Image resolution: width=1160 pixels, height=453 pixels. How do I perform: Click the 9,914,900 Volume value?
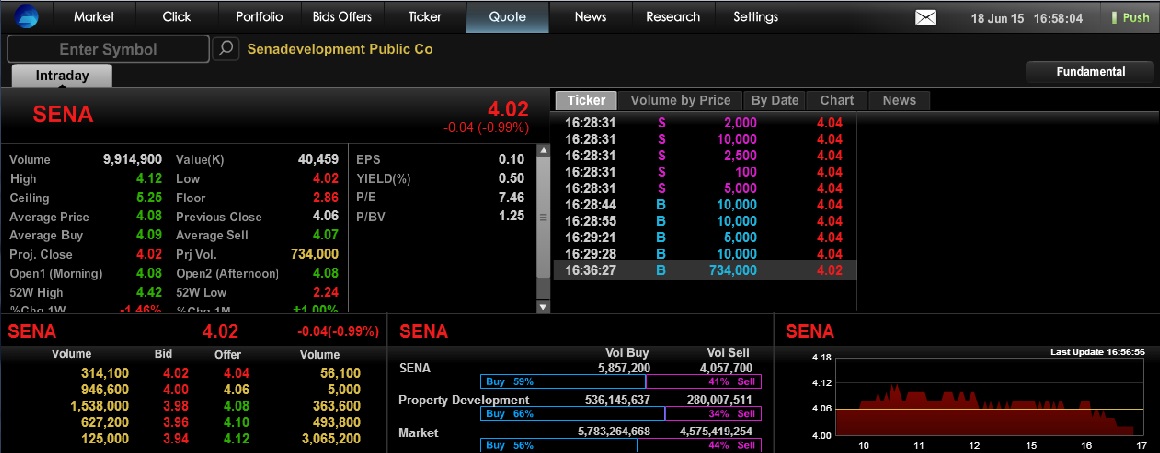coord(132,159)
